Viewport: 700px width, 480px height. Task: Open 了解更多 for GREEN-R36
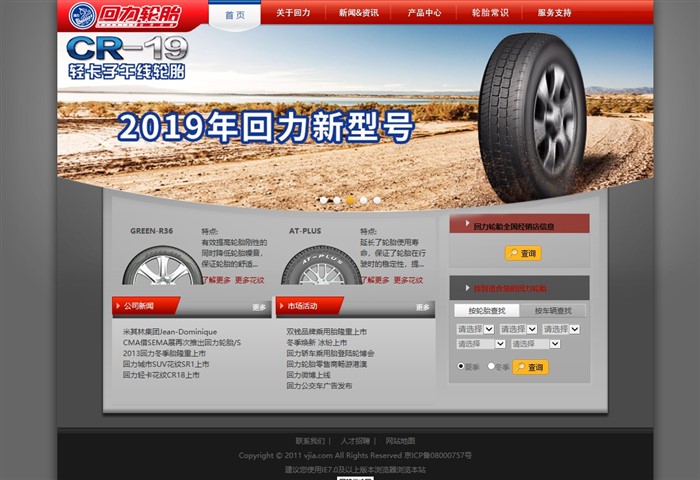pyautogui.click(x=217, y=280)
